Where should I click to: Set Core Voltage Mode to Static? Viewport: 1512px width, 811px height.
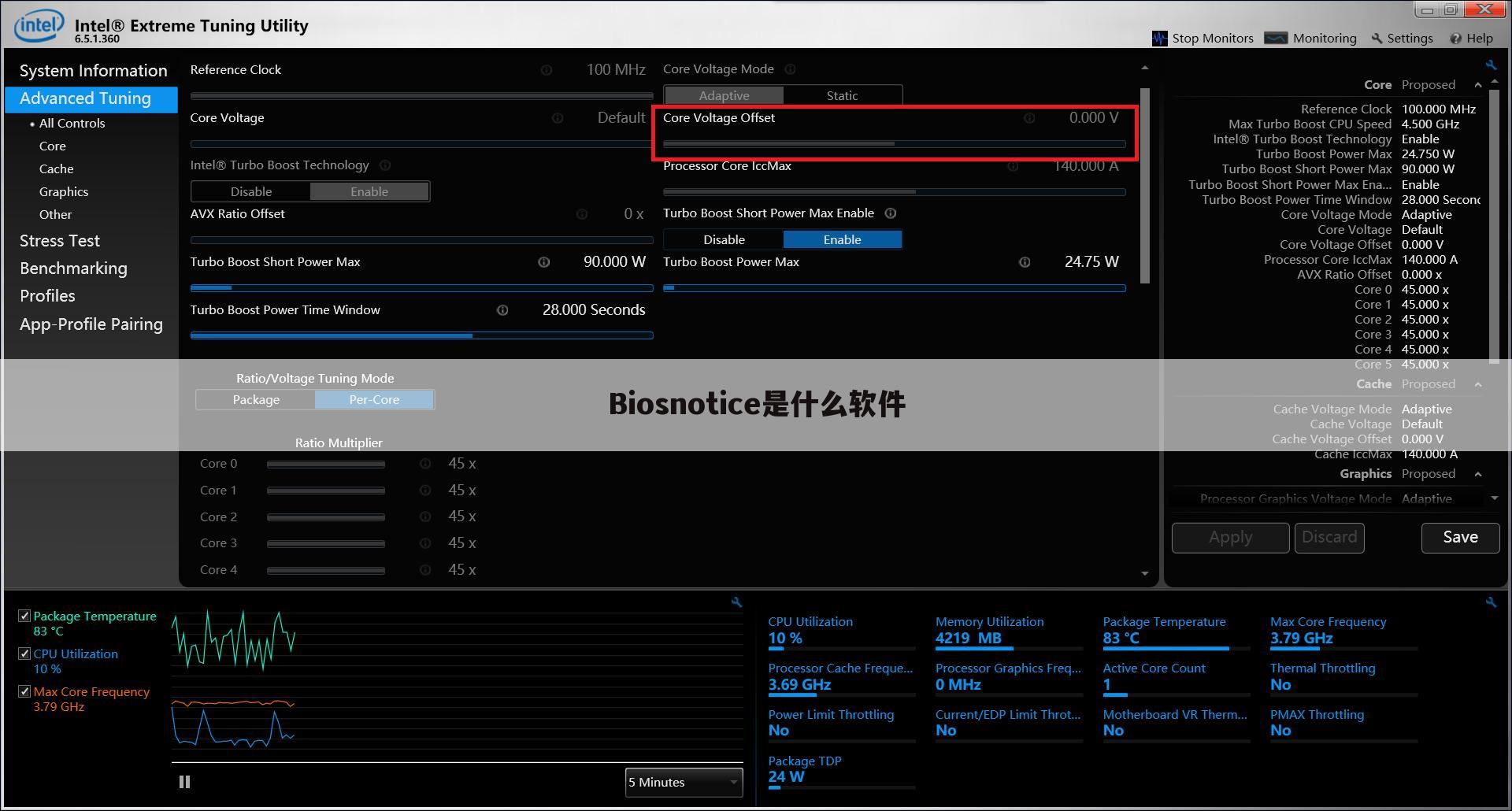[842, 95]
